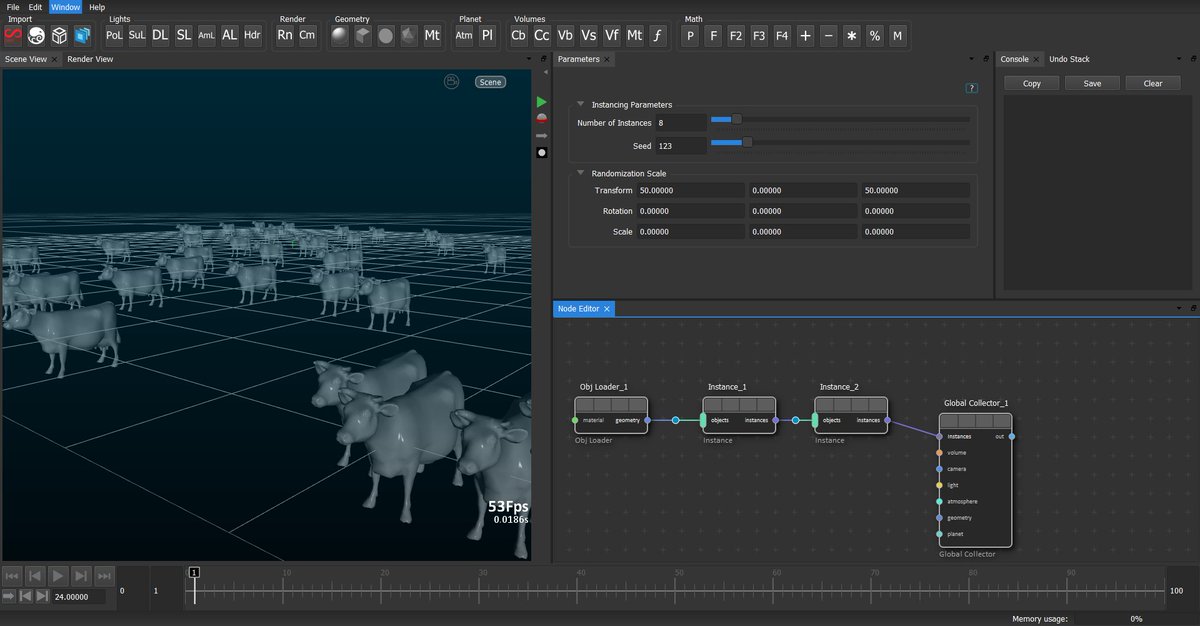Add a Cc volume node
The height and width of the screenshot is (626, 1200).
tap(542, 35)
